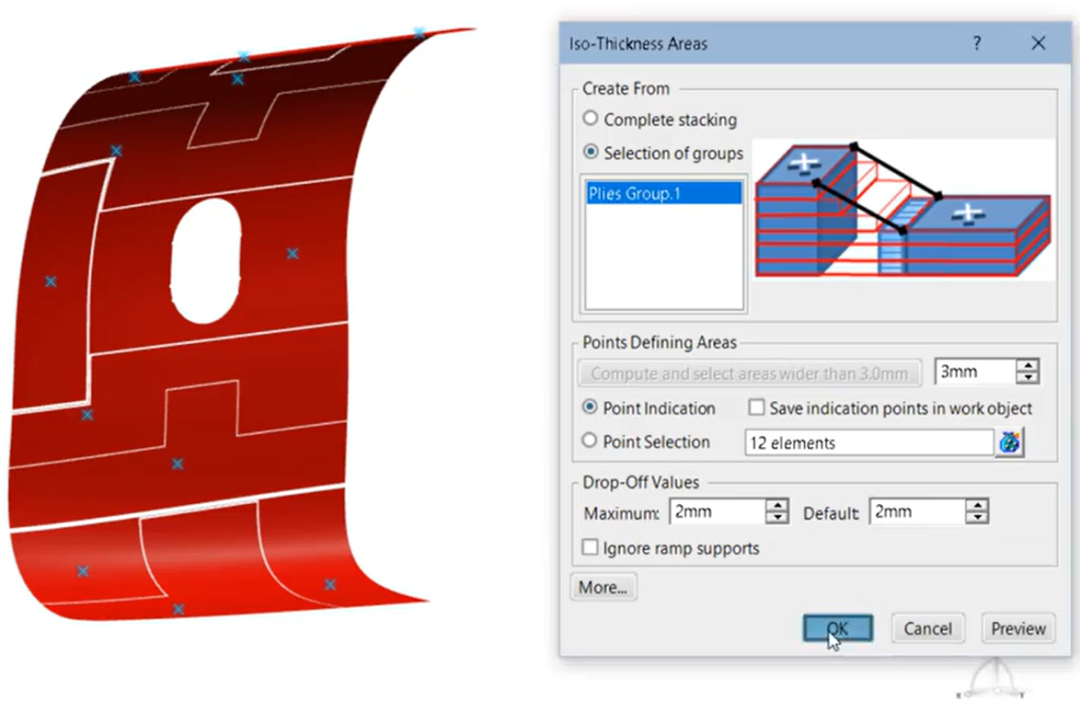Tick the Ignore ramp supports checkbox
1080x711 pixels.
[590, 548]
